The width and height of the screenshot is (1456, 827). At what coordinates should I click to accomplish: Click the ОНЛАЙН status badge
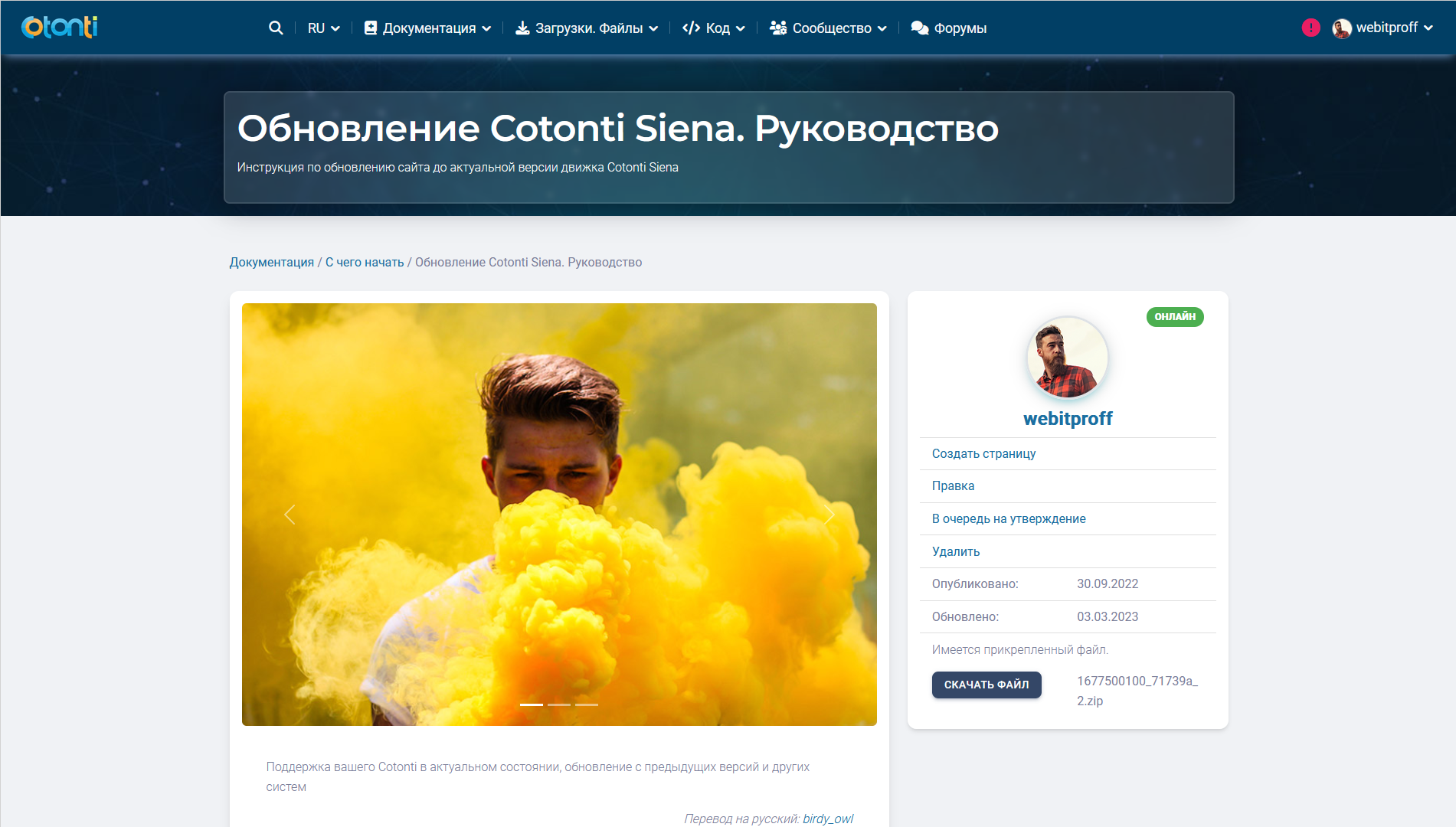click(1175, 317)
